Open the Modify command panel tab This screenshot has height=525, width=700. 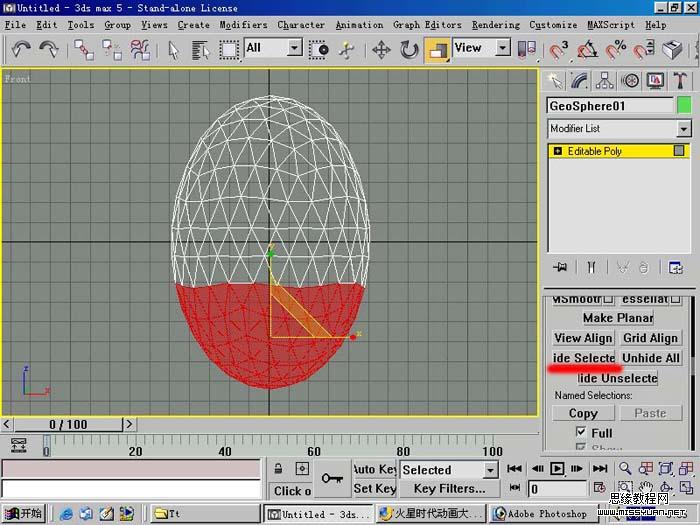point(579,81)
